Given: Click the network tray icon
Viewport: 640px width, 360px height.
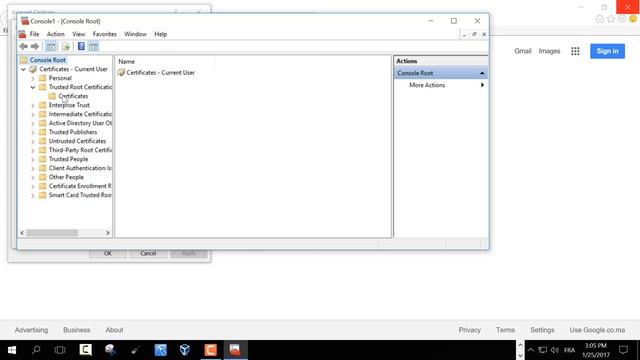Looking at the screenshot, I should click(x=542, y=350).
